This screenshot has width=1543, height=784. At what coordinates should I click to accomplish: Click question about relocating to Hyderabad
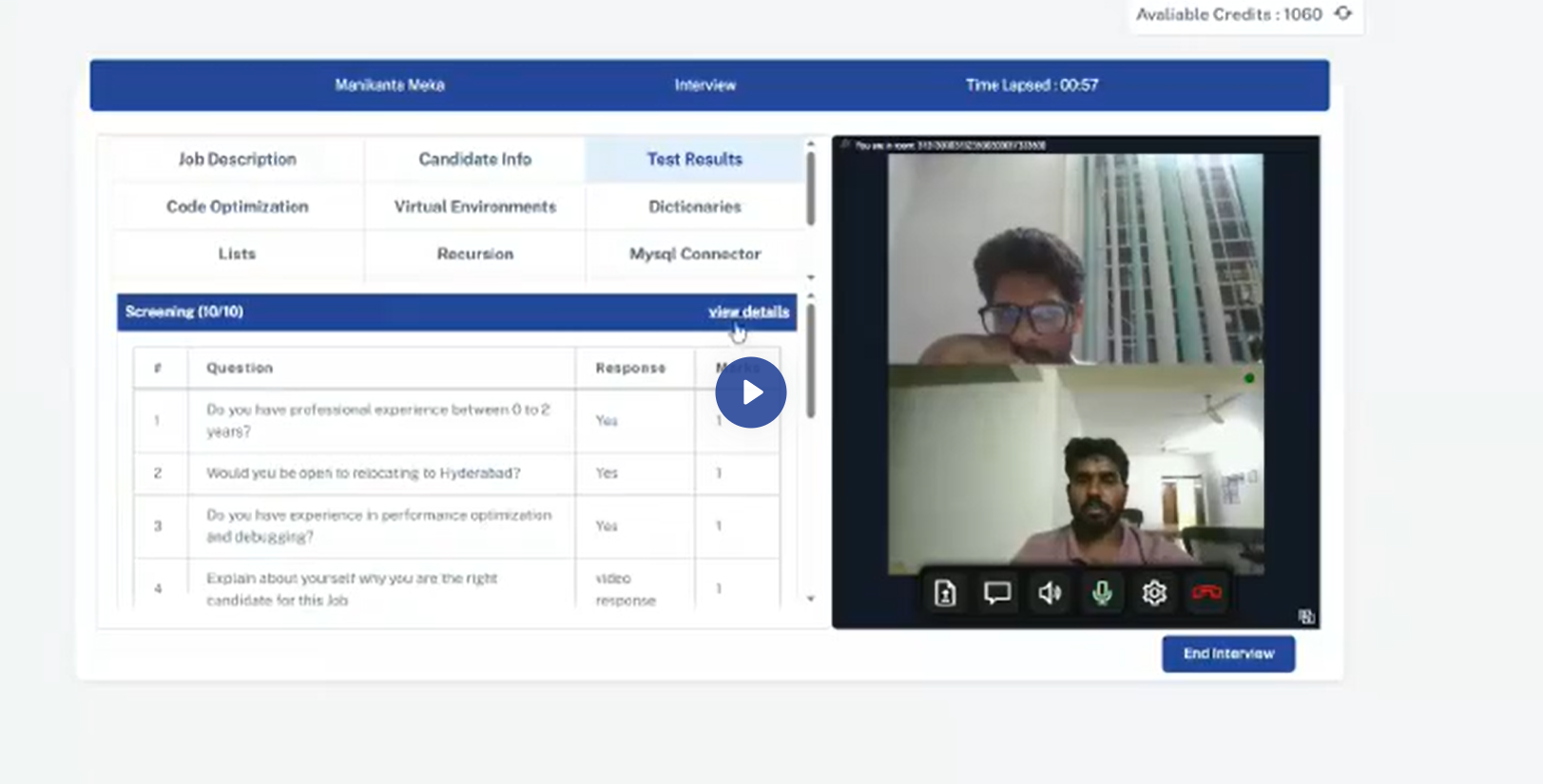click(363, 472)
